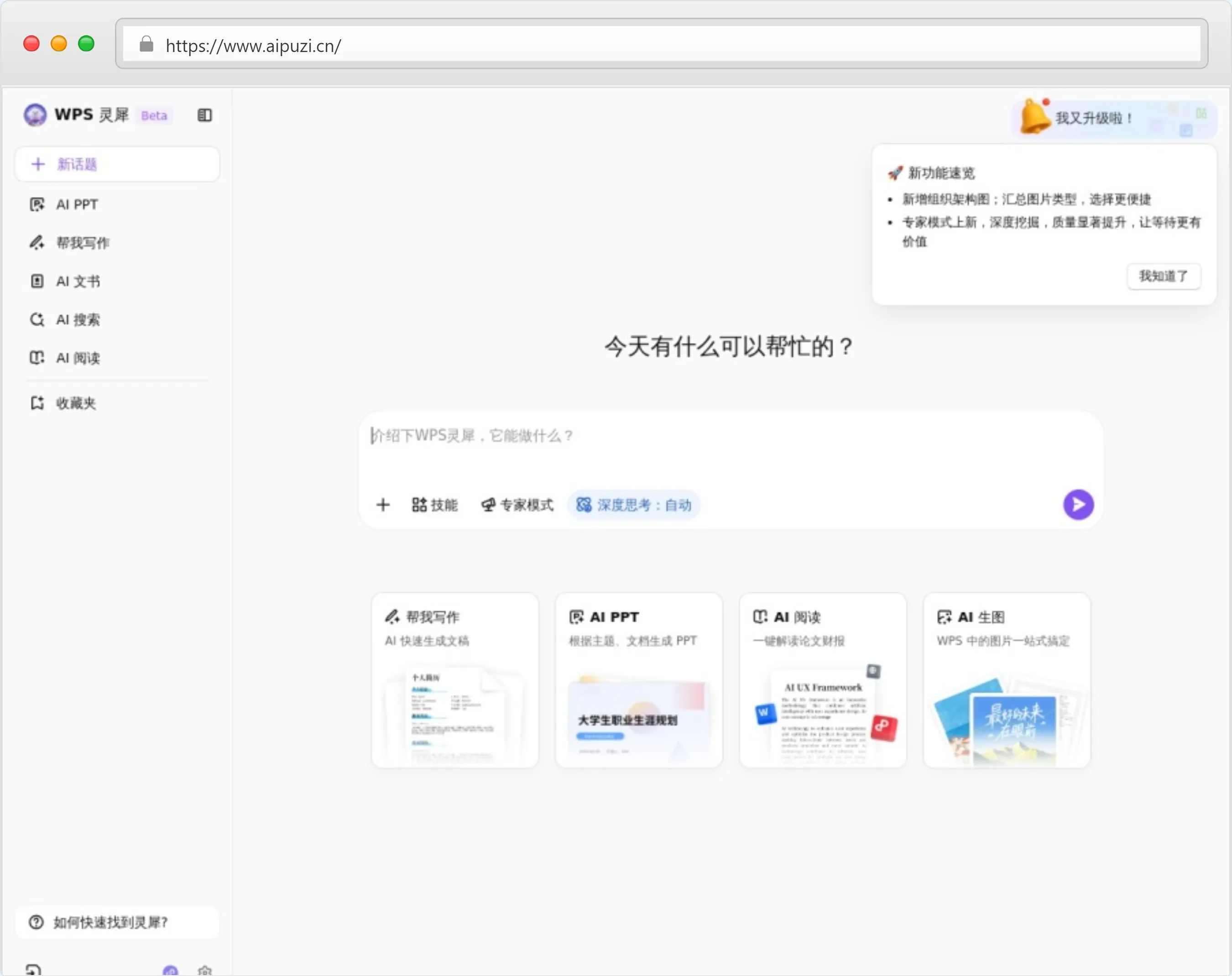
Task: Click the plus icon beside 新话题
Action: 38,164
